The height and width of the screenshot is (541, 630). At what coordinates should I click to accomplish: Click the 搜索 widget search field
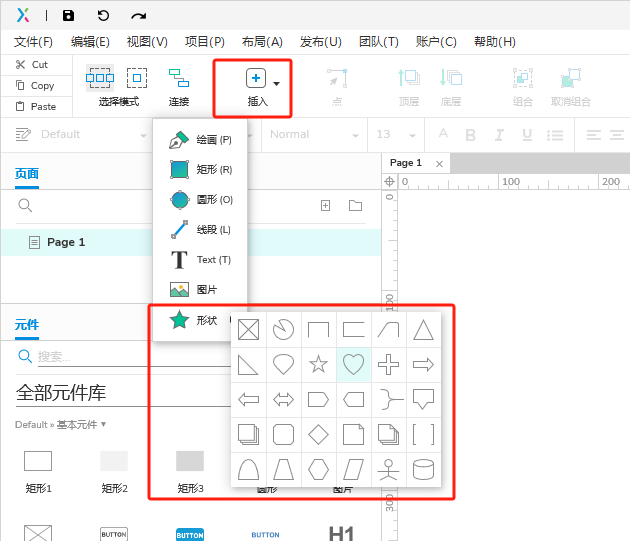133,357
